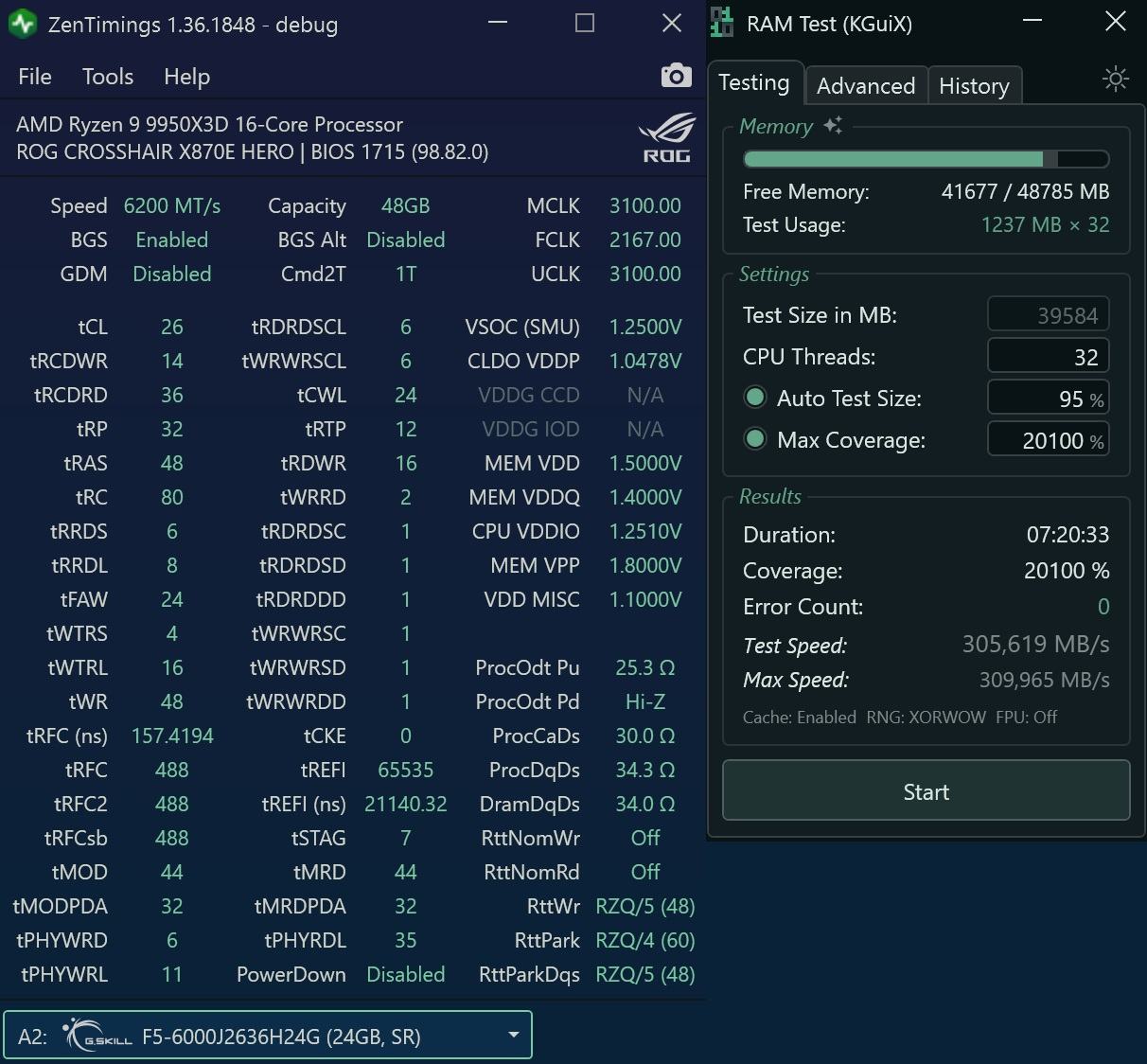Click the CPU VDDIO value 1.2510V

tap(644, 531)
